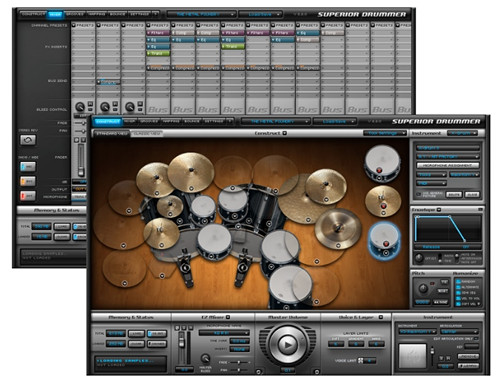This screenshot has width=500, height=383.
Task: Adjust the EZ Mixer channel fader
Action: tap(182, 341)
